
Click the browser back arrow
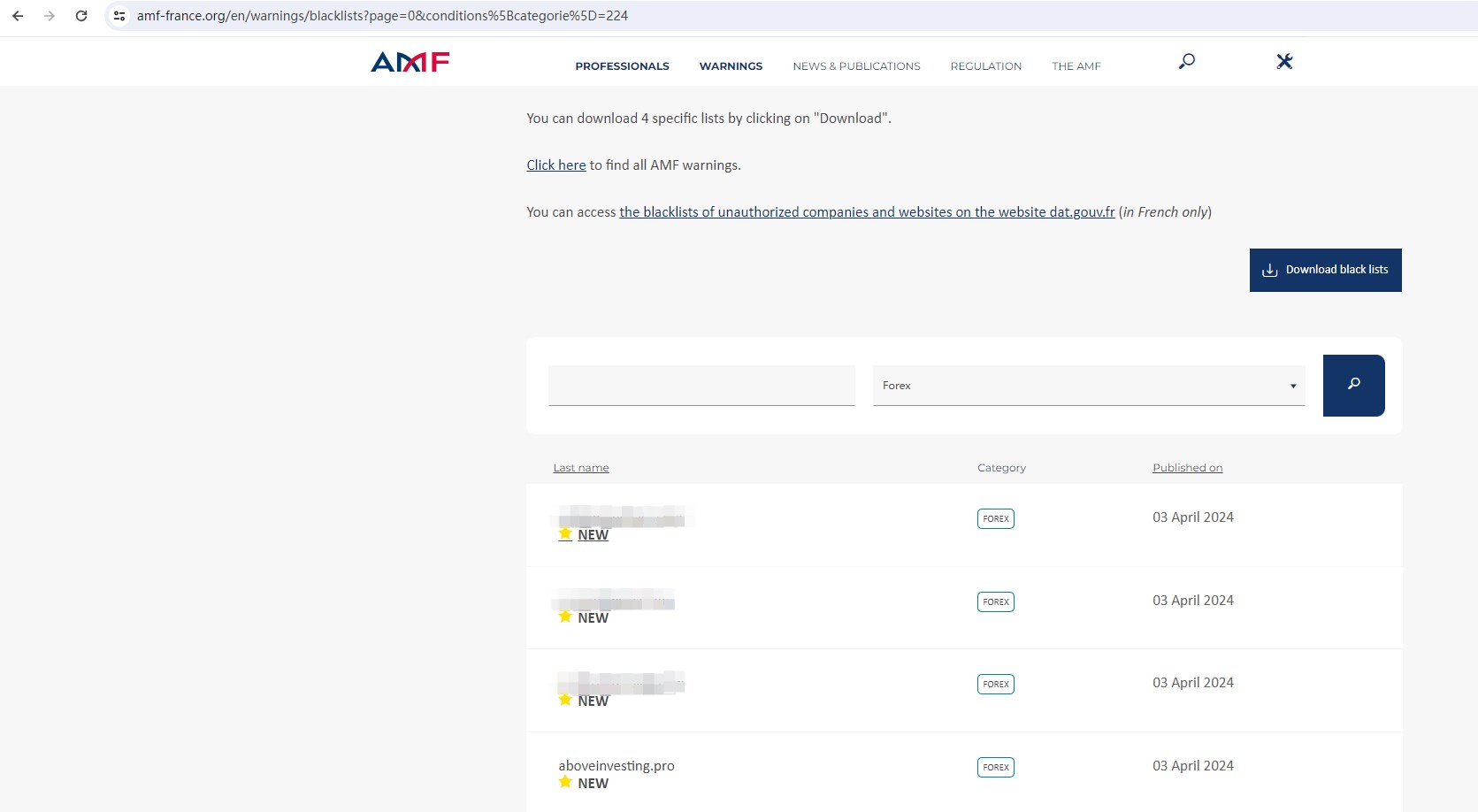(18, 16)
